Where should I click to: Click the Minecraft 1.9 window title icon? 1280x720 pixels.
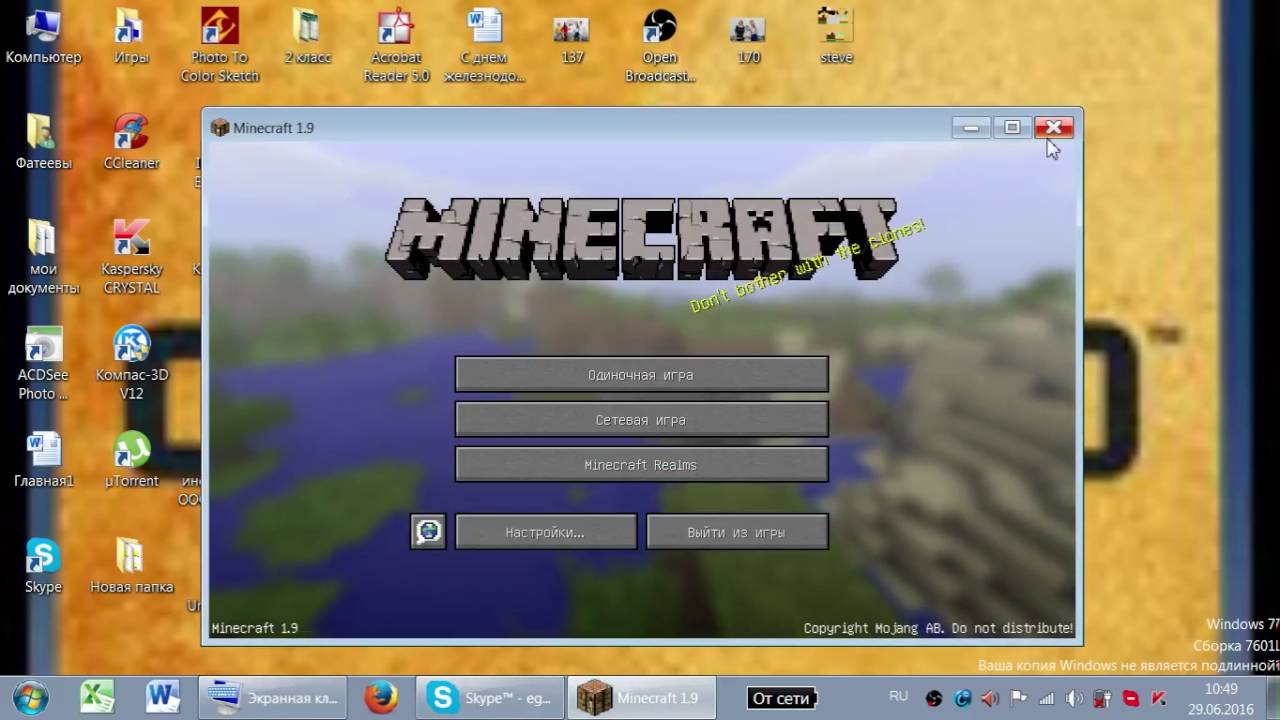(220, 128)
